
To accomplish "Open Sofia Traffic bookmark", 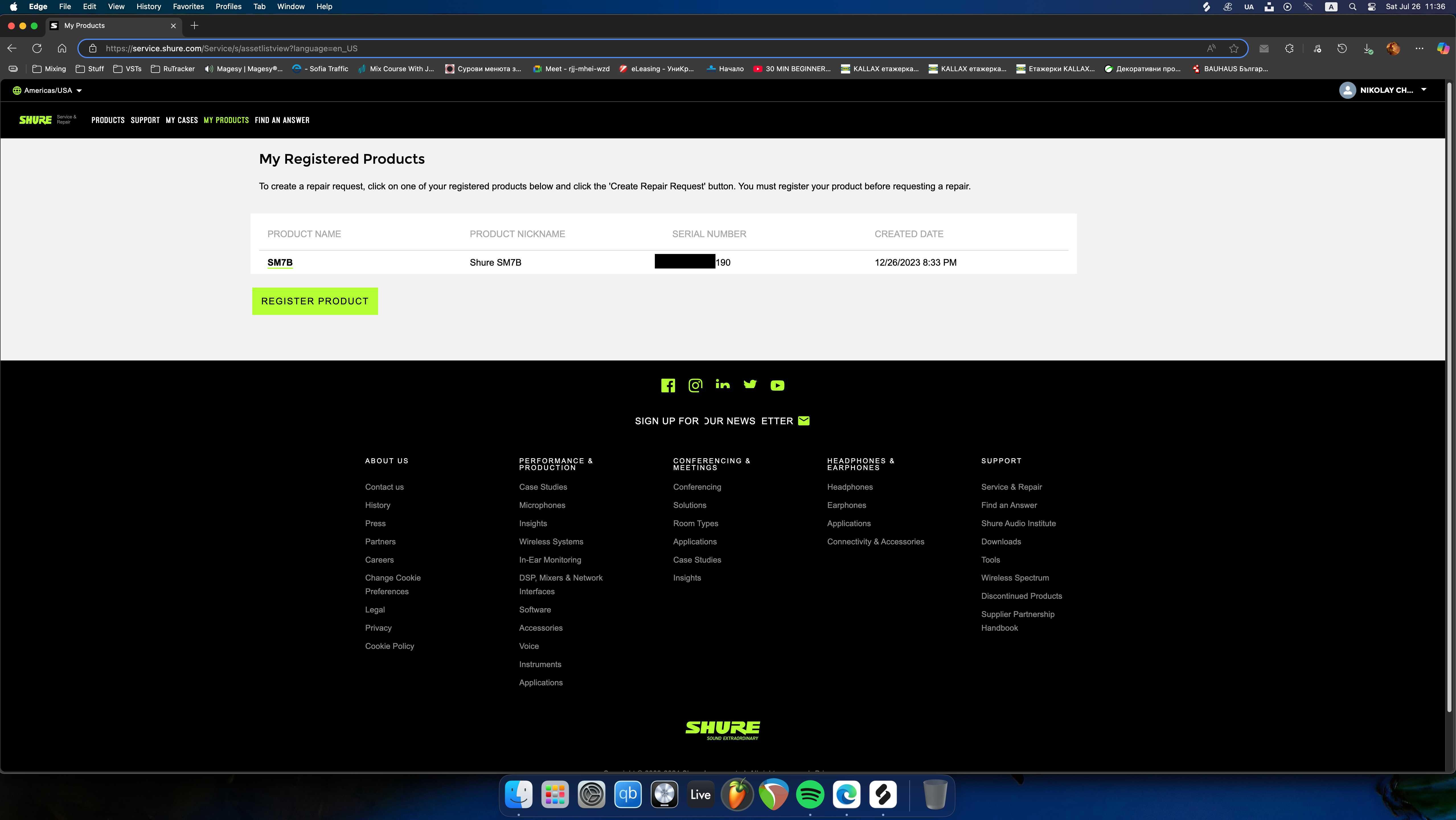I will [x=320, y=69].
